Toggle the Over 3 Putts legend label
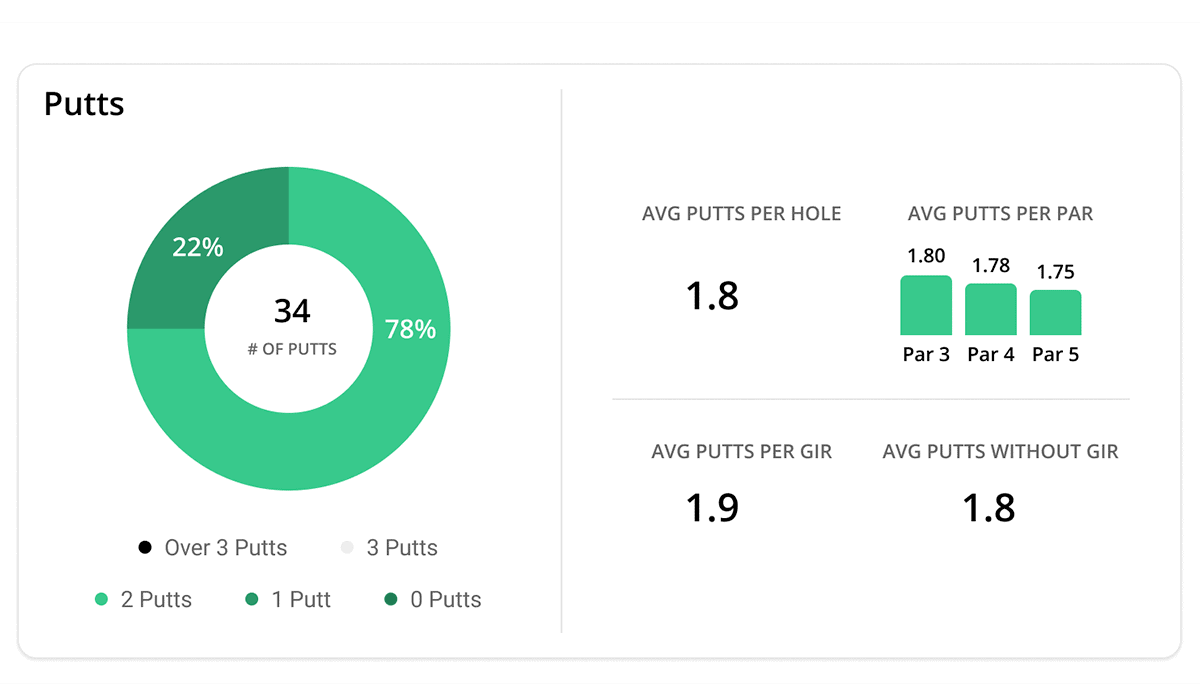The image size is (1200, 700). pyautogui.click(x=226, y=548)
